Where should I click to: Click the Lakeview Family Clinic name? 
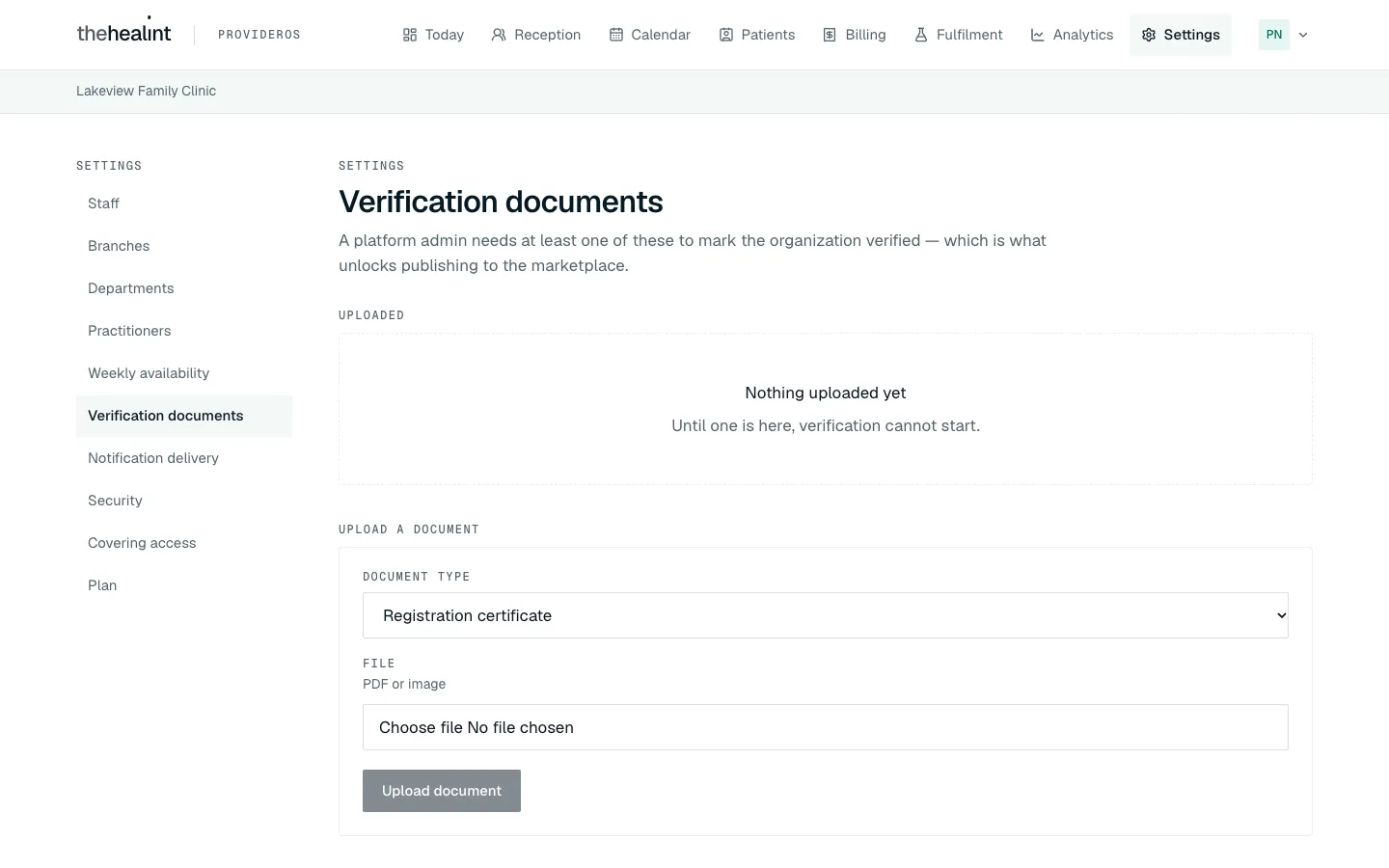(147, 91)
